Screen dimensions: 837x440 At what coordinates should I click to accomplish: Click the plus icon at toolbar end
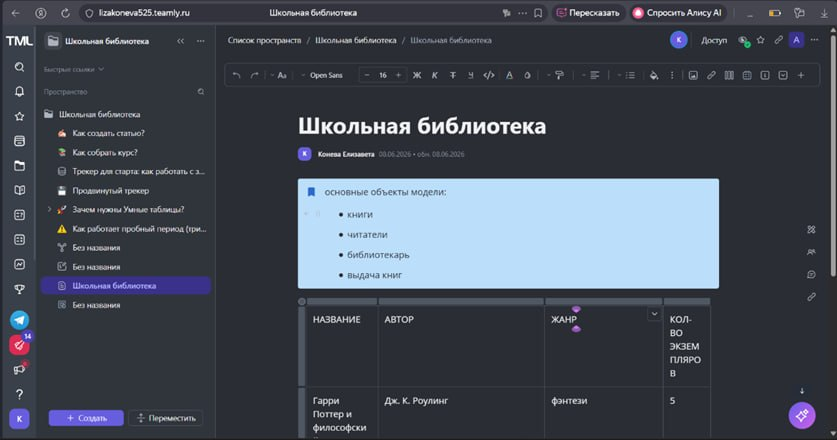point(801,75)
